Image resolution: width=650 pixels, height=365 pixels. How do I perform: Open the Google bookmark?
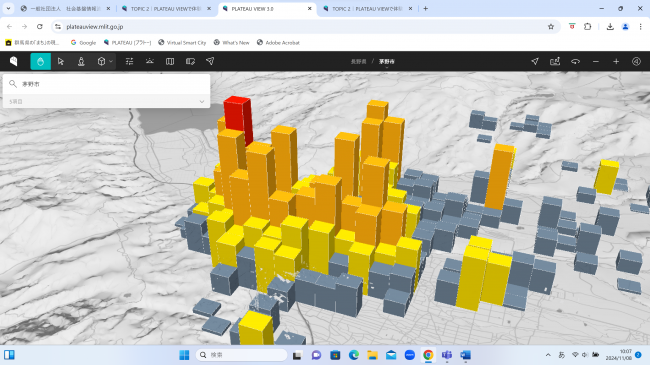(83, 42)
